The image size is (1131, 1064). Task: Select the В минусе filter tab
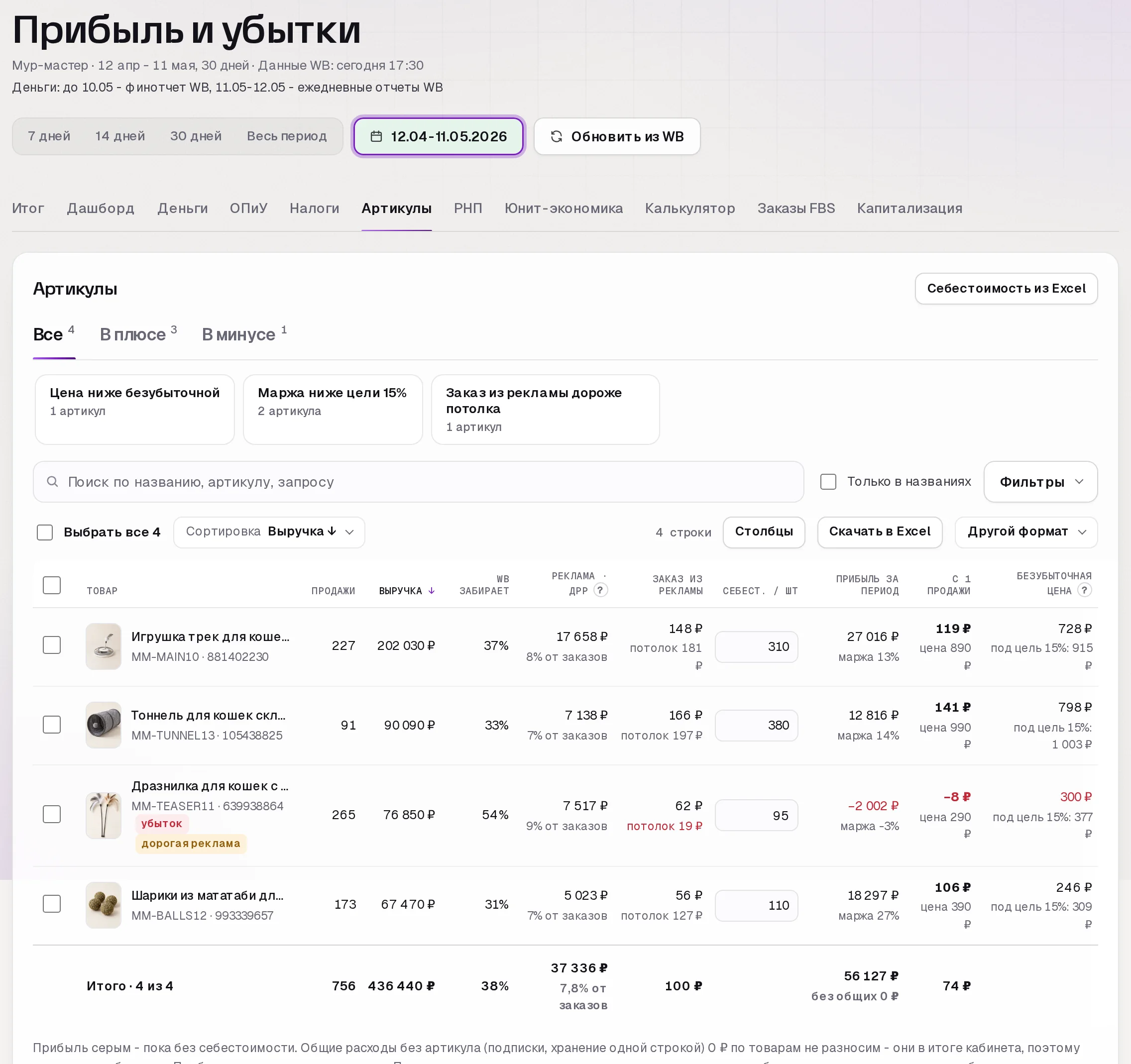tap(244, 334)
